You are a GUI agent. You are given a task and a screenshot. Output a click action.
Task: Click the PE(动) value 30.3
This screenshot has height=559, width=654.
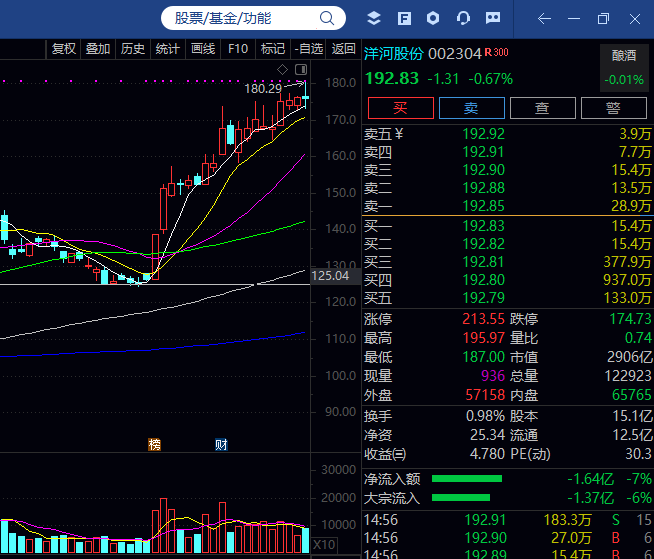638,453
